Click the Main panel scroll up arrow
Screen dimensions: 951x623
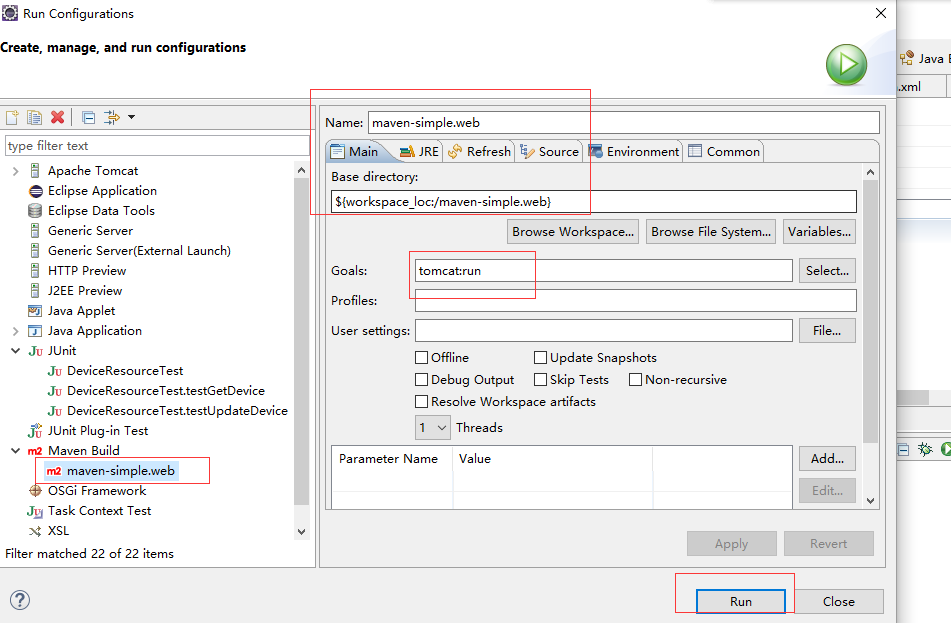870,172
